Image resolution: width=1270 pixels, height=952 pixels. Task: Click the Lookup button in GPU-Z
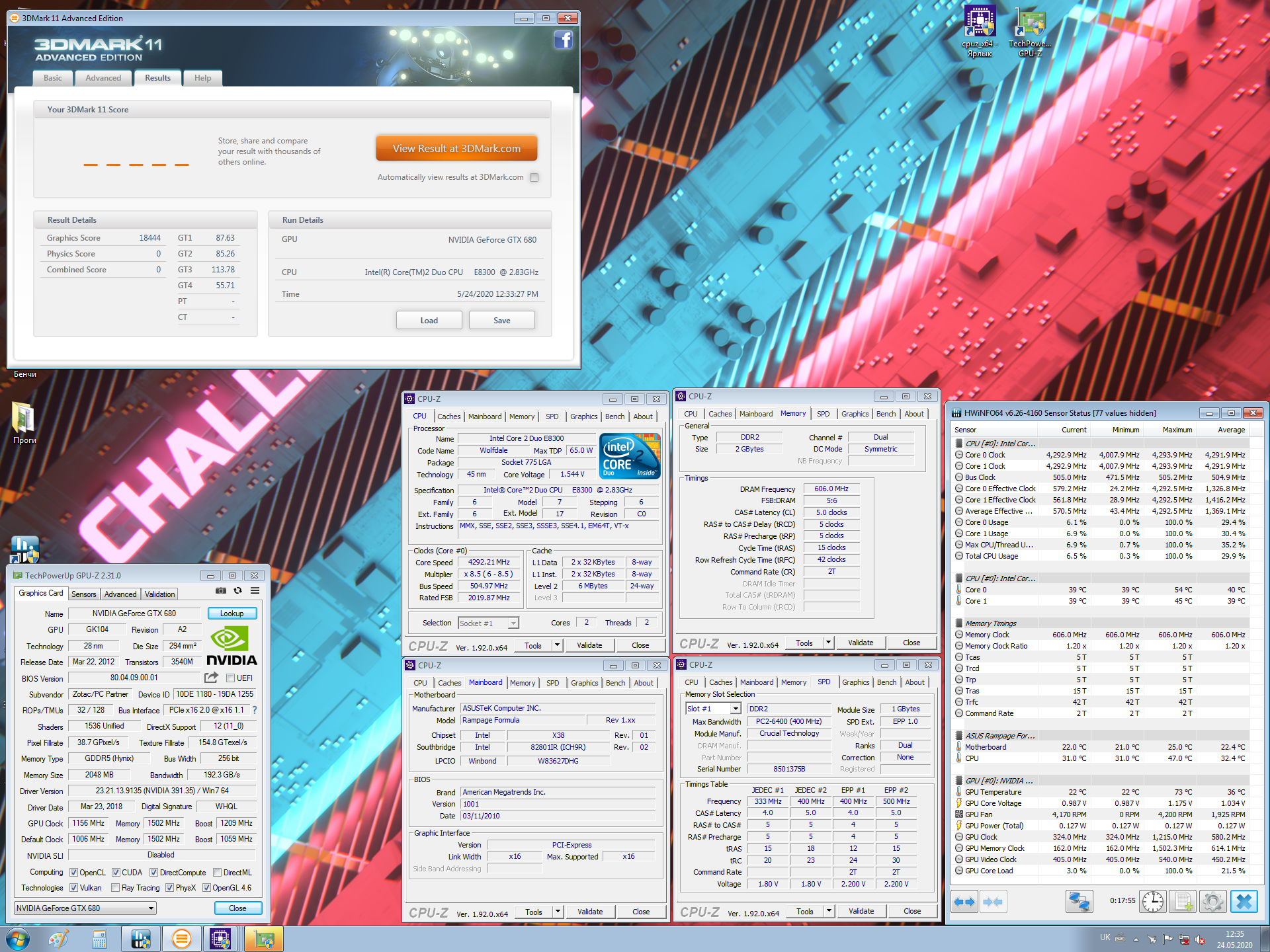[232, 614]
